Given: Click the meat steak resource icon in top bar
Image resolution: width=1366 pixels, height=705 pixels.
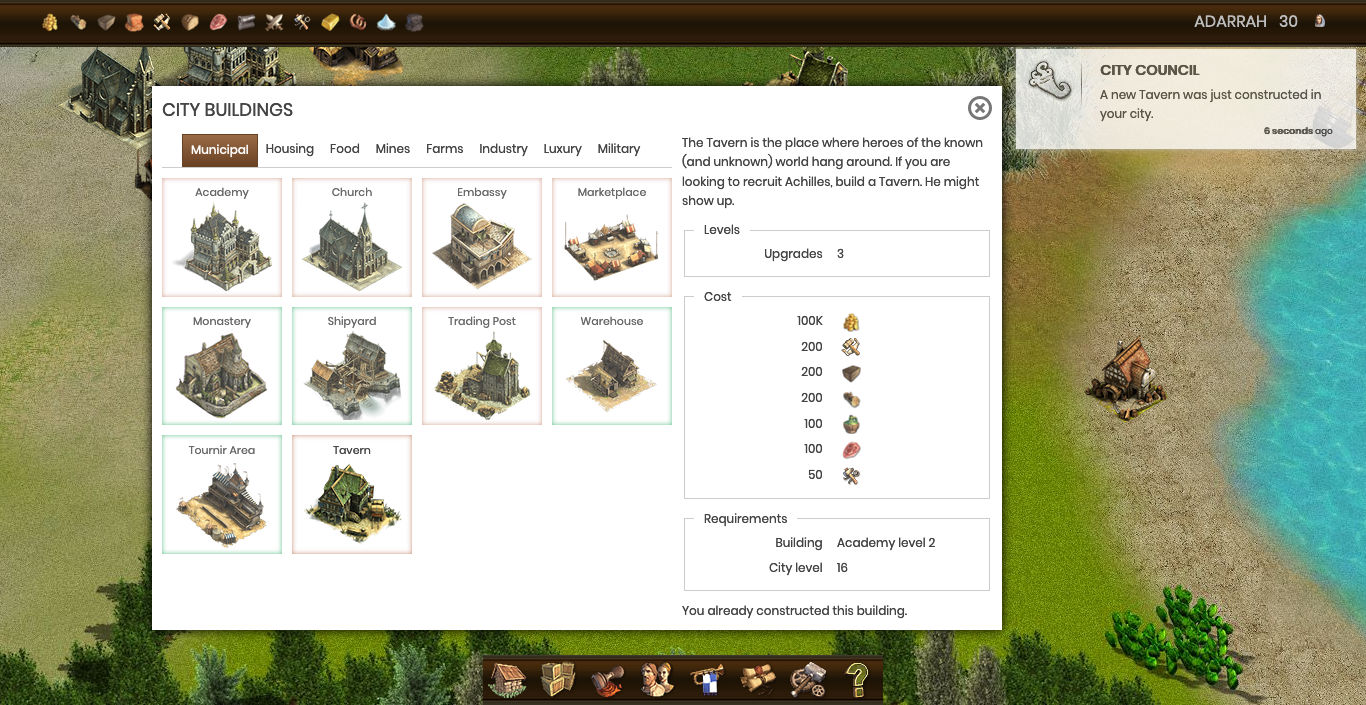Looking at the screenshot, I should click(218, 22).
